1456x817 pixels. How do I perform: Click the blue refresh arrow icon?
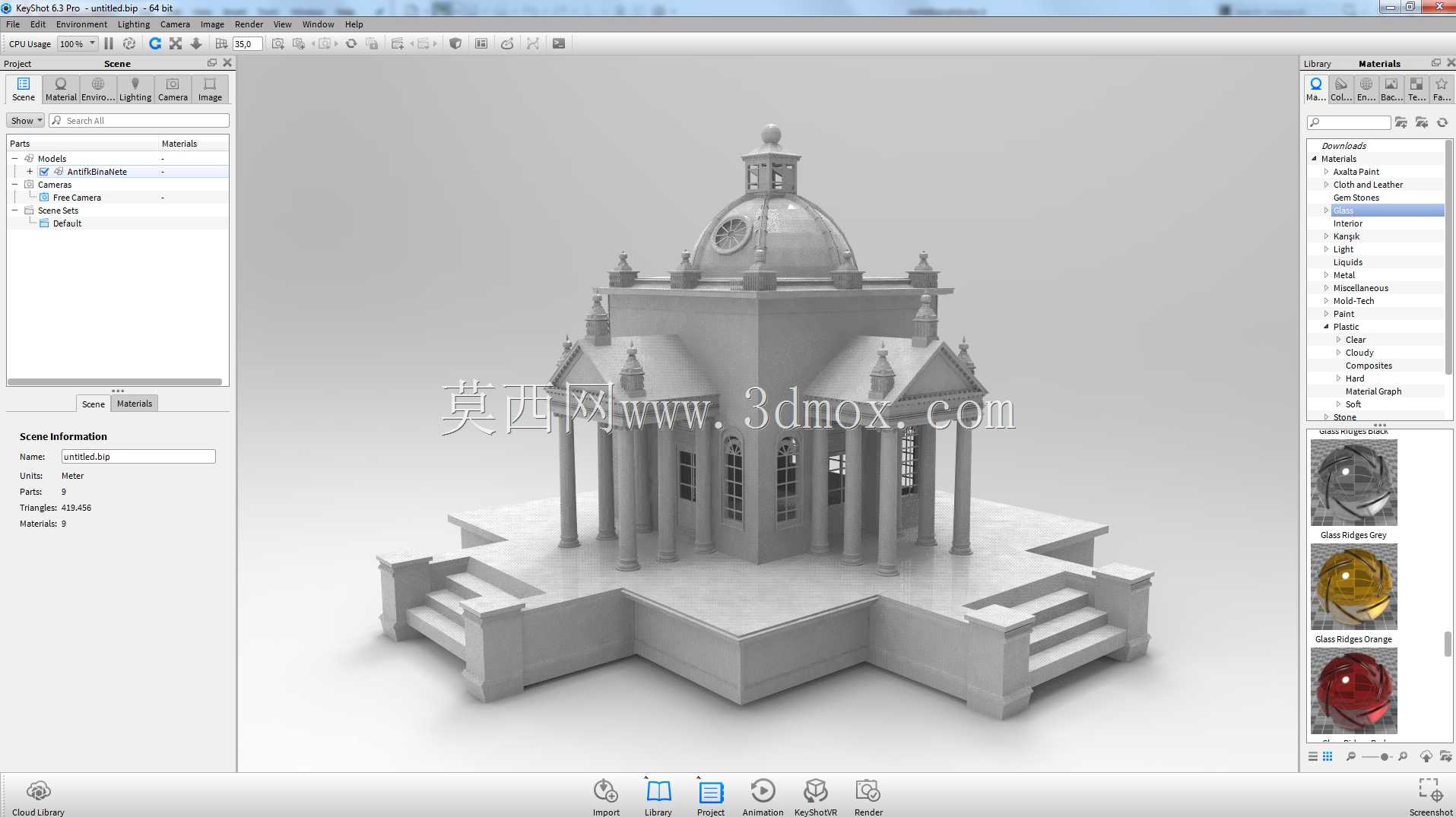click(x=155, y=44)
